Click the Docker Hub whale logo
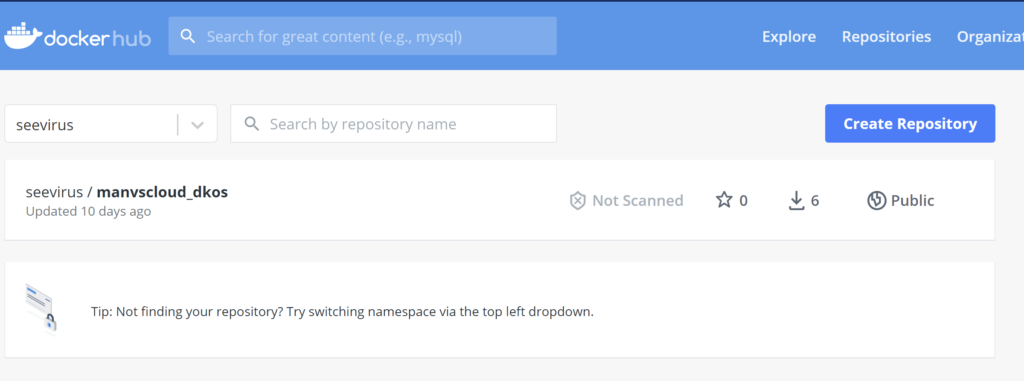Screen dimensions: 1024x381 [23, 36]
